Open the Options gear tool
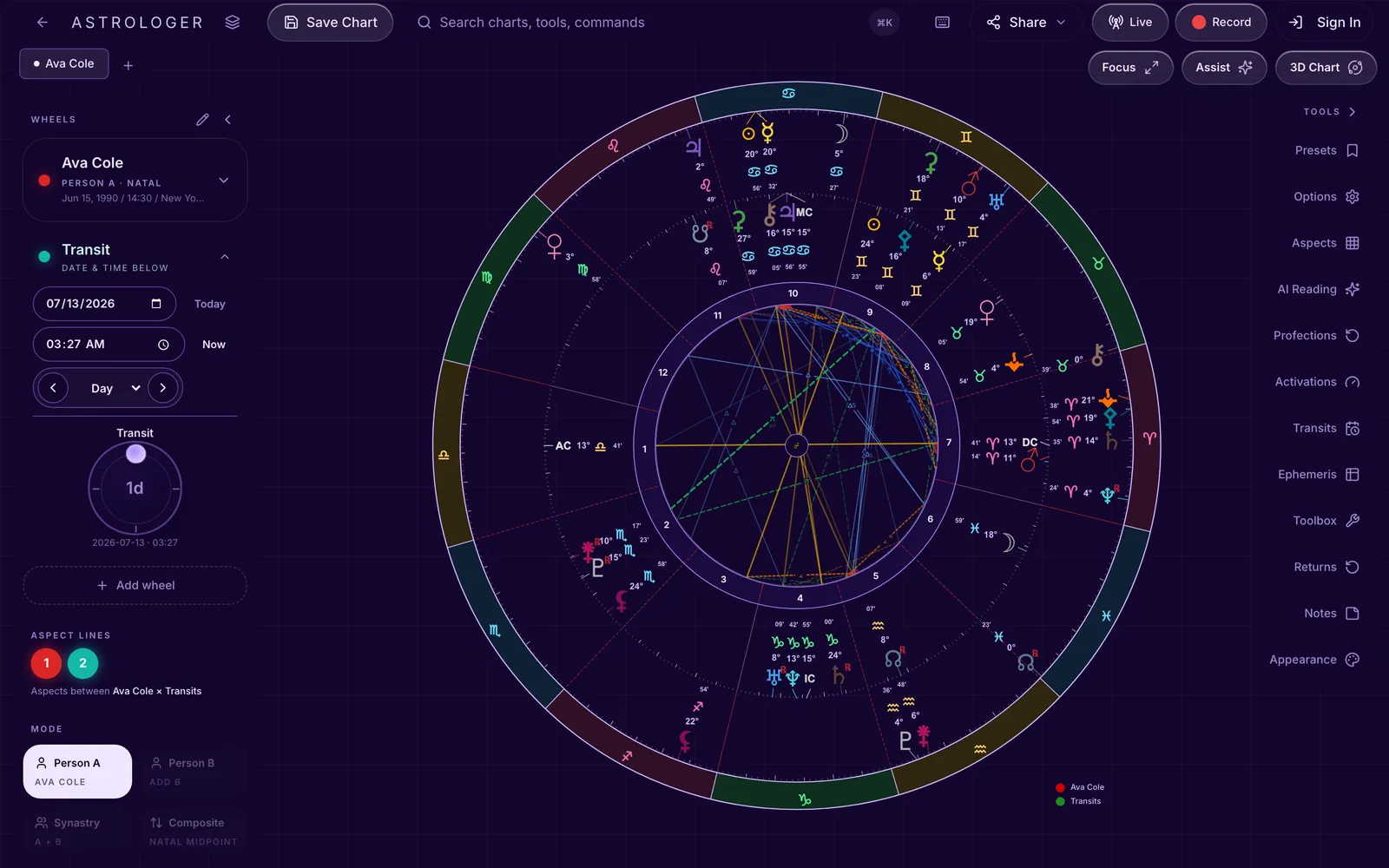1389x868 pixels. pyautogui.click(x=1326, y=197)
